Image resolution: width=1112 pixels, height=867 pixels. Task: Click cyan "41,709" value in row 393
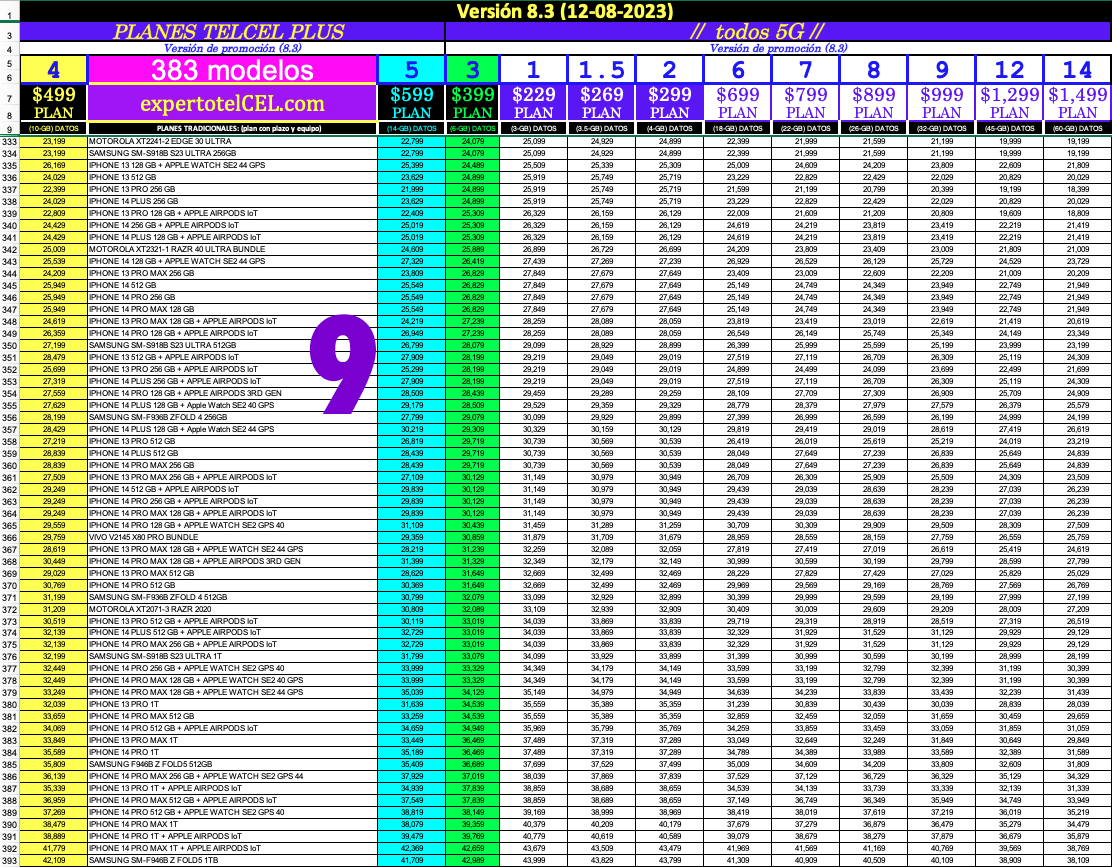pos(411,861)
